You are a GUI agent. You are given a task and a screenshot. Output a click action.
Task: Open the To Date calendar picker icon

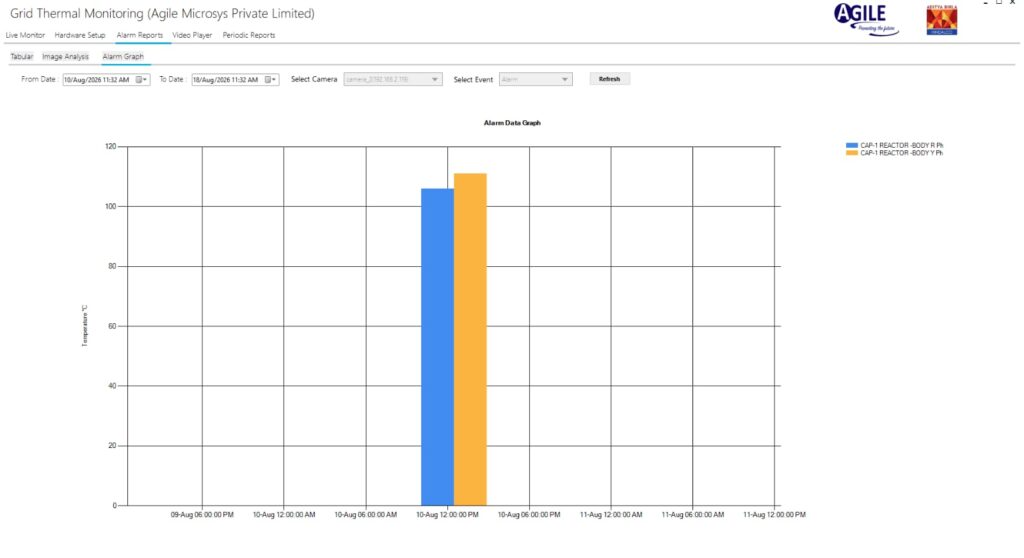(x=268, y=80)
